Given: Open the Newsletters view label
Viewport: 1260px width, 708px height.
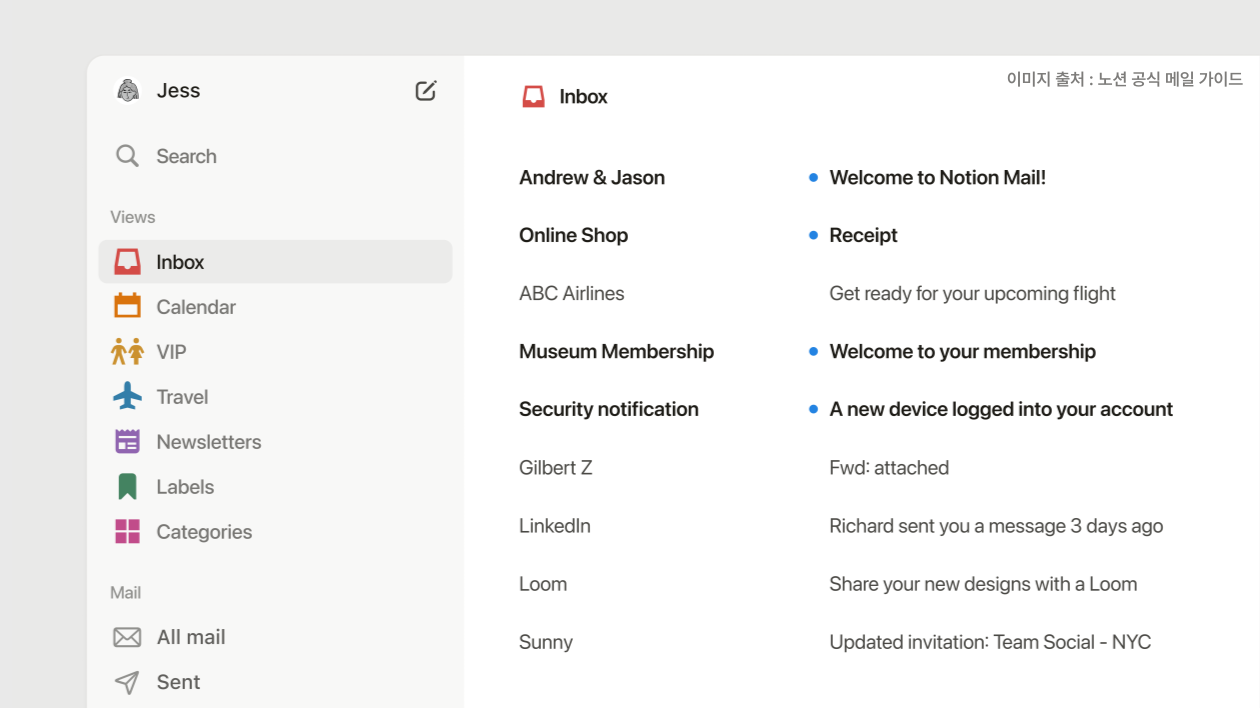Looking at the screenshot, I should 209,442.
